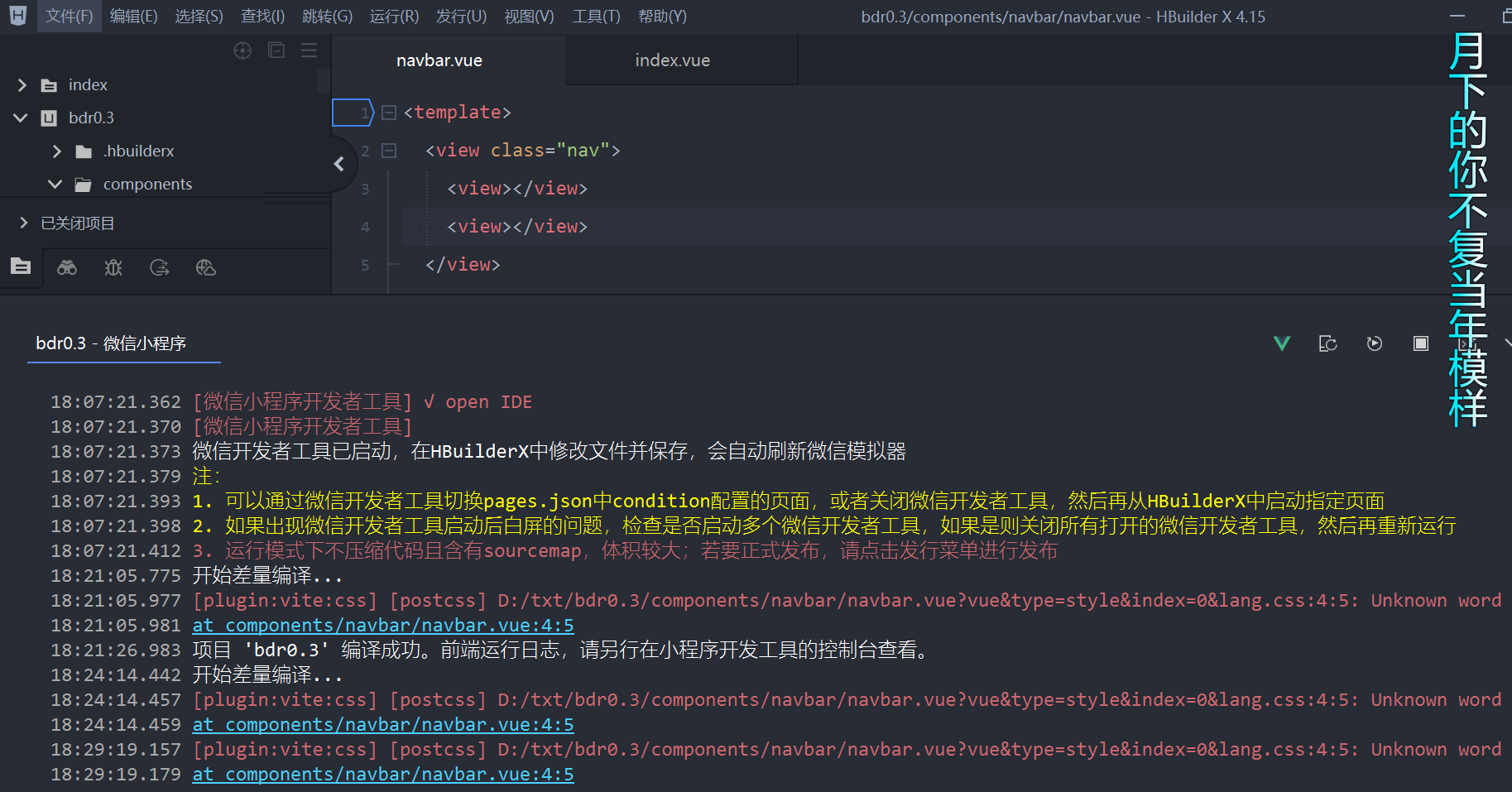The image size is (1512, 792).
Task: Open search panel binoculars icon
Action: [67, 267]
